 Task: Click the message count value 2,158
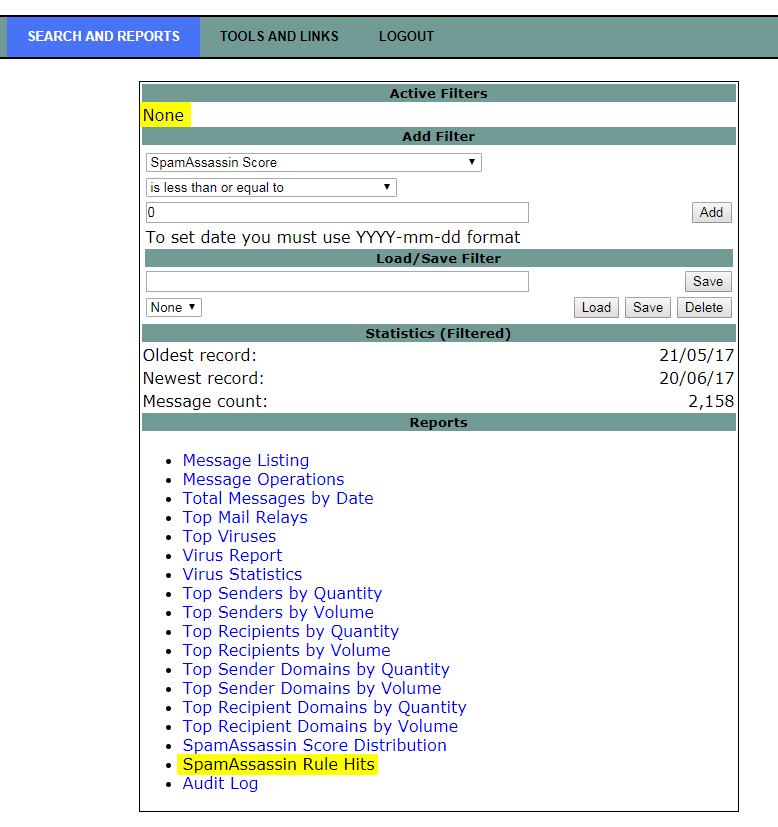coord(711,401)
